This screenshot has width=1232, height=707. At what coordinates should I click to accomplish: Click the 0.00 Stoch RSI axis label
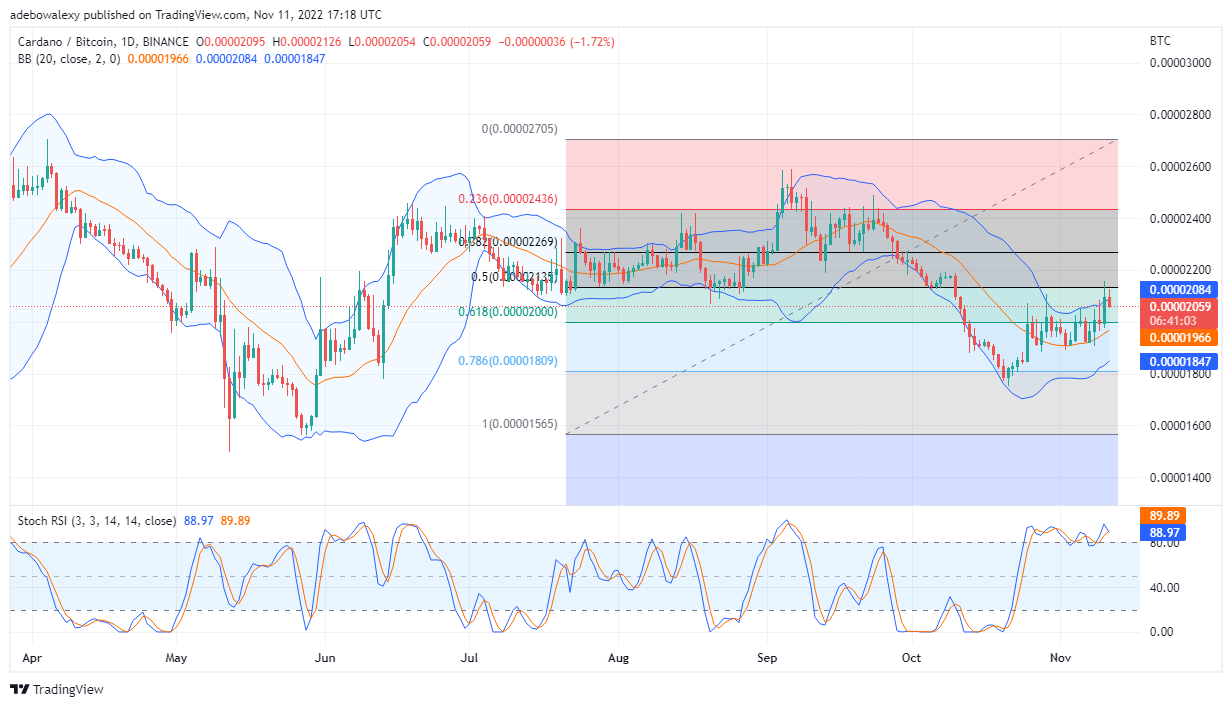click(x=1161, y=632)
